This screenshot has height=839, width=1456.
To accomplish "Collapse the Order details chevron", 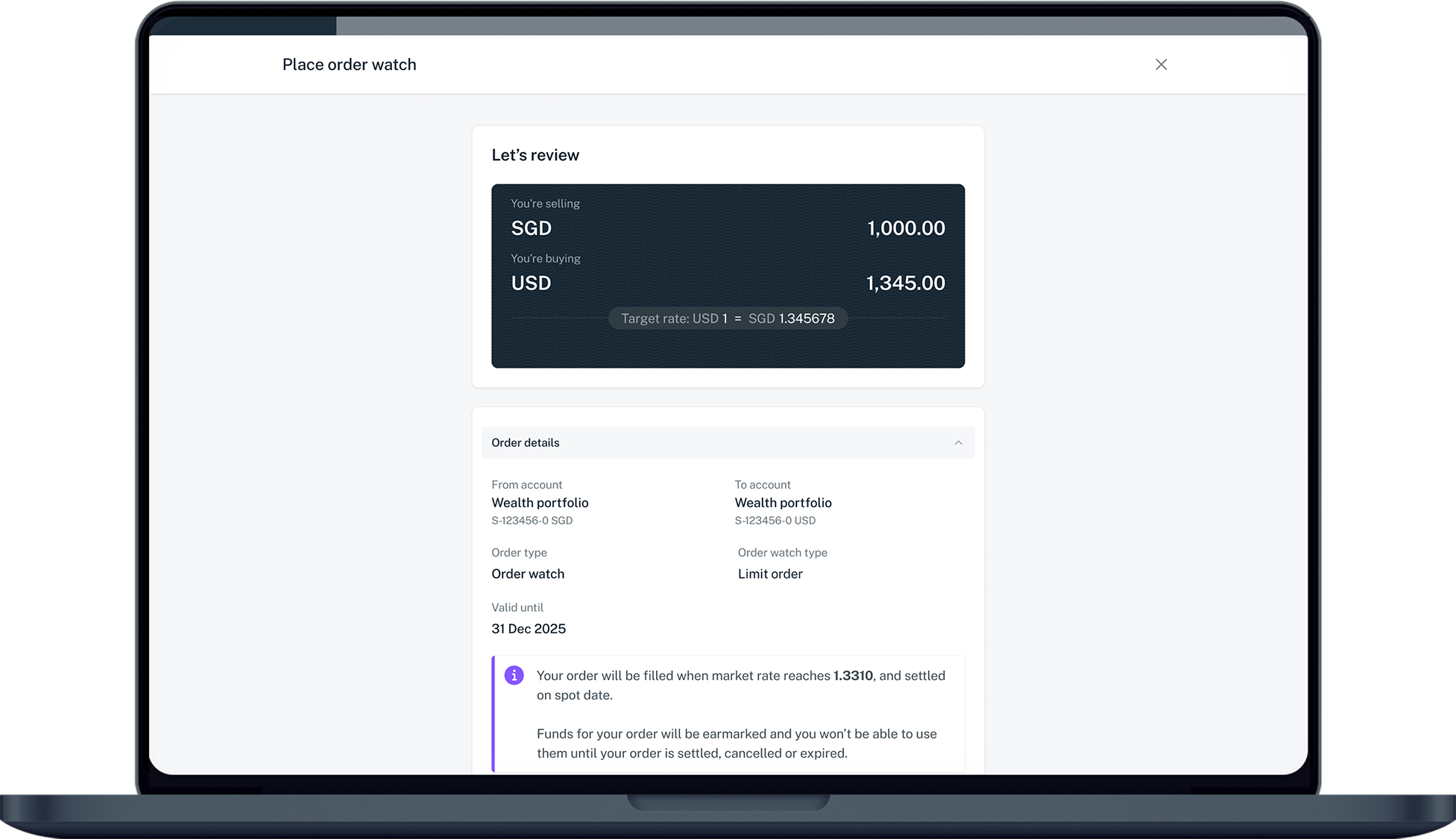I will [x=958, y=443].
